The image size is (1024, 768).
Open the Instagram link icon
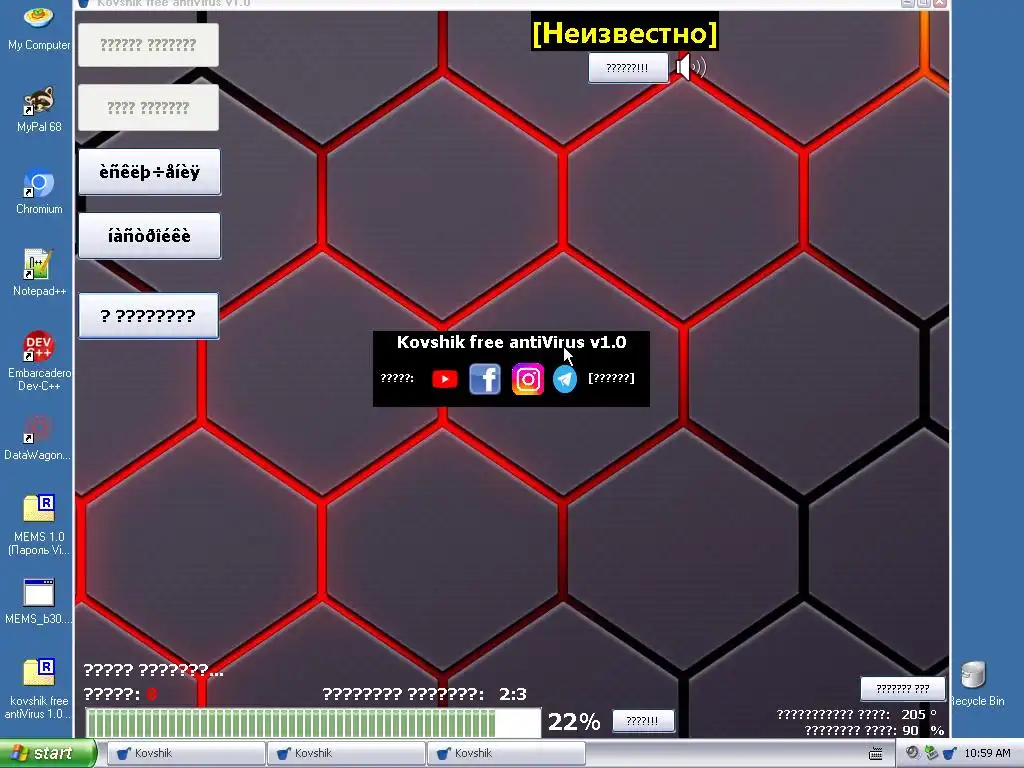(x=528, y=379)
